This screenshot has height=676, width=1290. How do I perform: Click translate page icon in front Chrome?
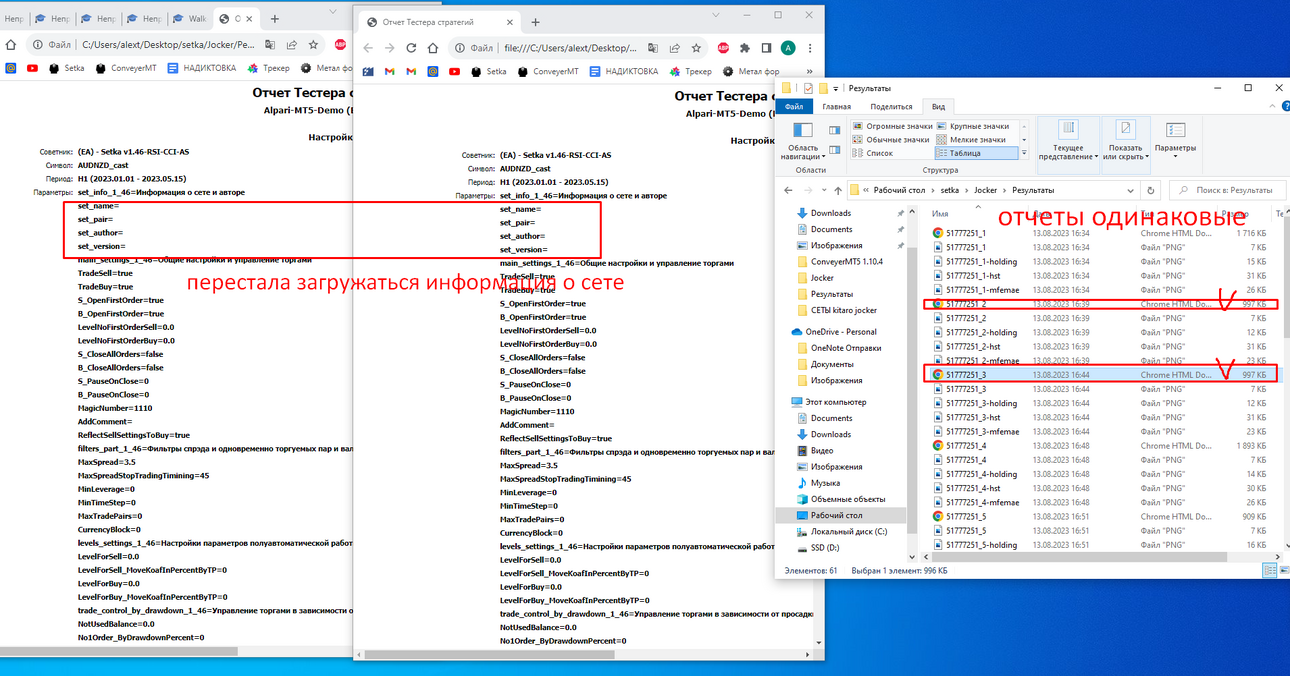(653, 47)
